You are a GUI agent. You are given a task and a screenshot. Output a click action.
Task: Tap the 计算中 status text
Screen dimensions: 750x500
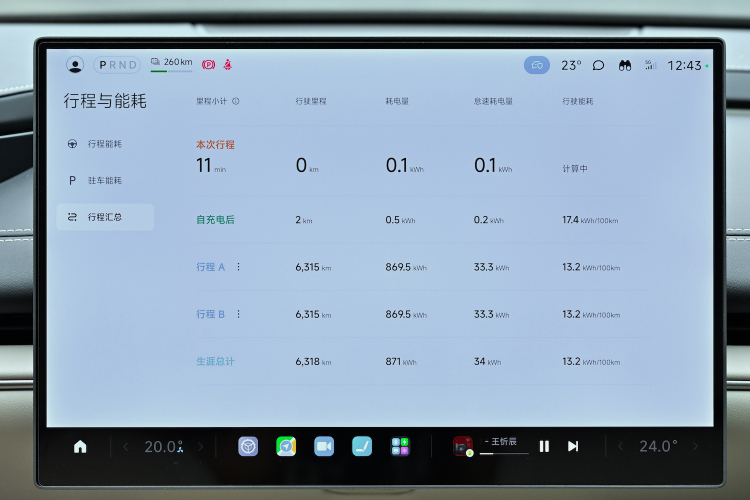(575, 168)
